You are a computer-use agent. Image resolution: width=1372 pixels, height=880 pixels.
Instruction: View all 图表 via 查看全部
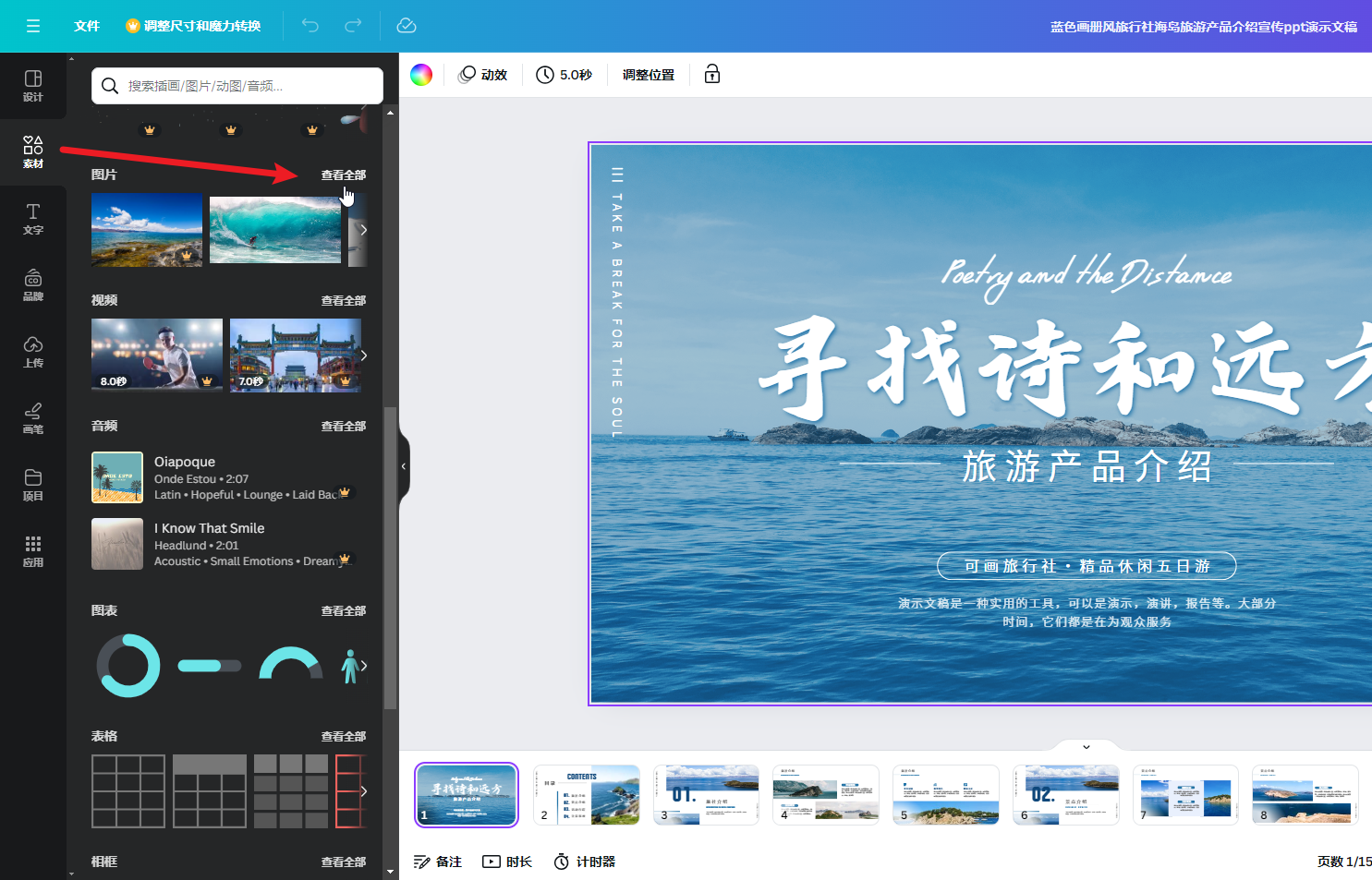tap(344, 610)
